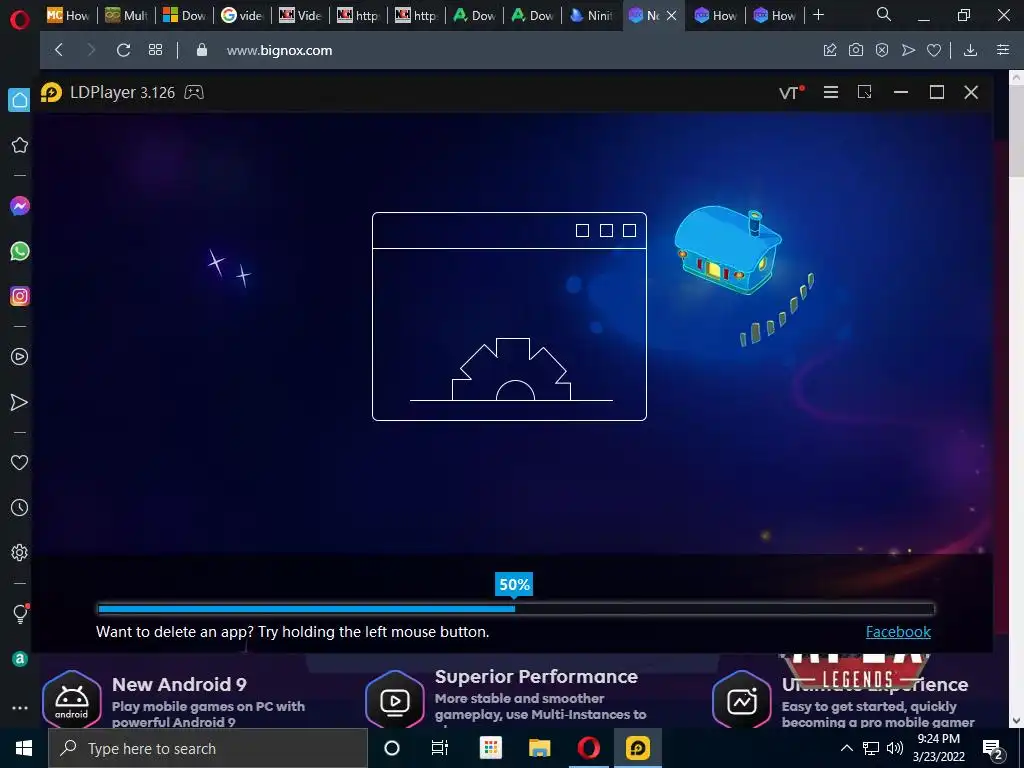The image size is (1024, 768).
Task: Click the send arrow in address bar
Action: coord(908,50)
